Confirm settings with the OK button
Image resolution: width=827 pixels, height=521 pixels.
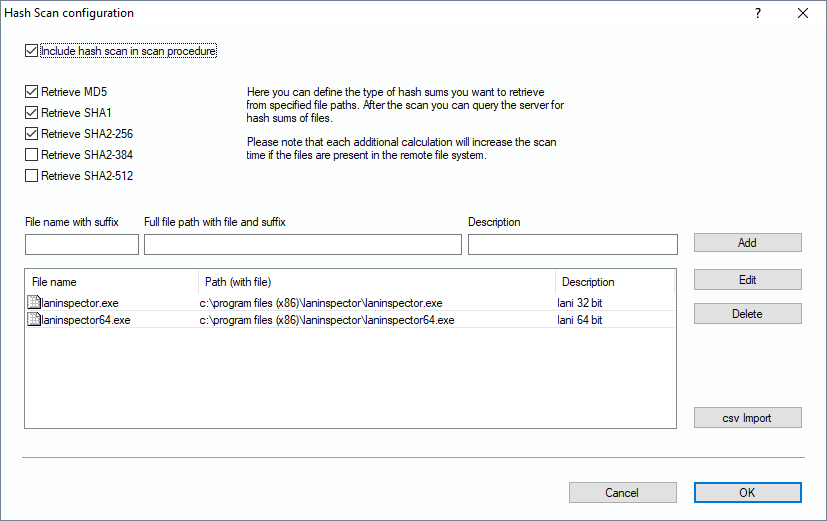pos(747,493)
